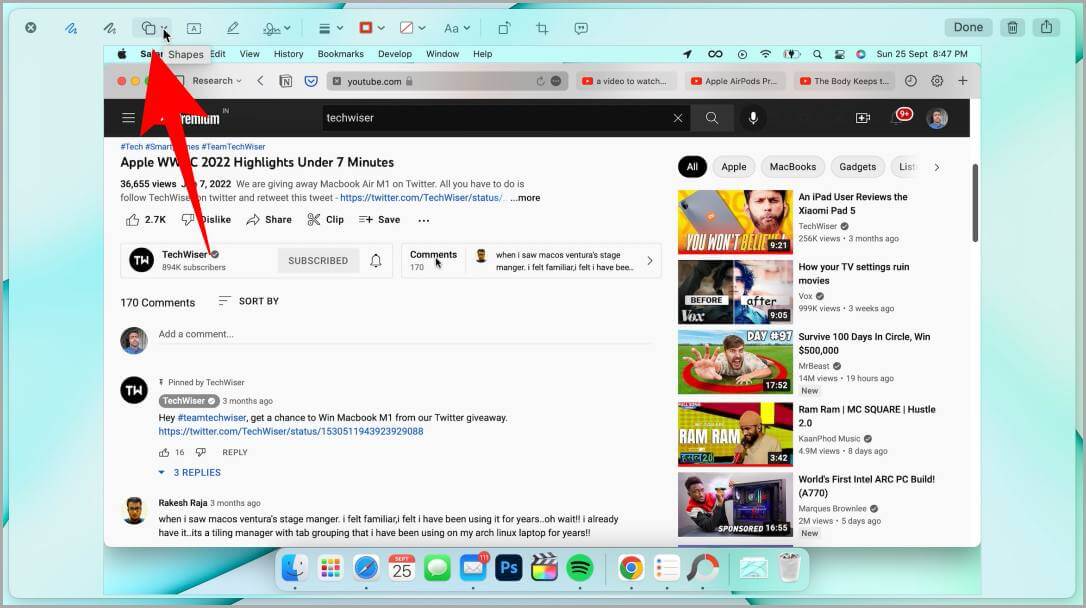1086x608 pixels.
Task: Open the Aa Text Style menu
Action: tap(457, 28)
